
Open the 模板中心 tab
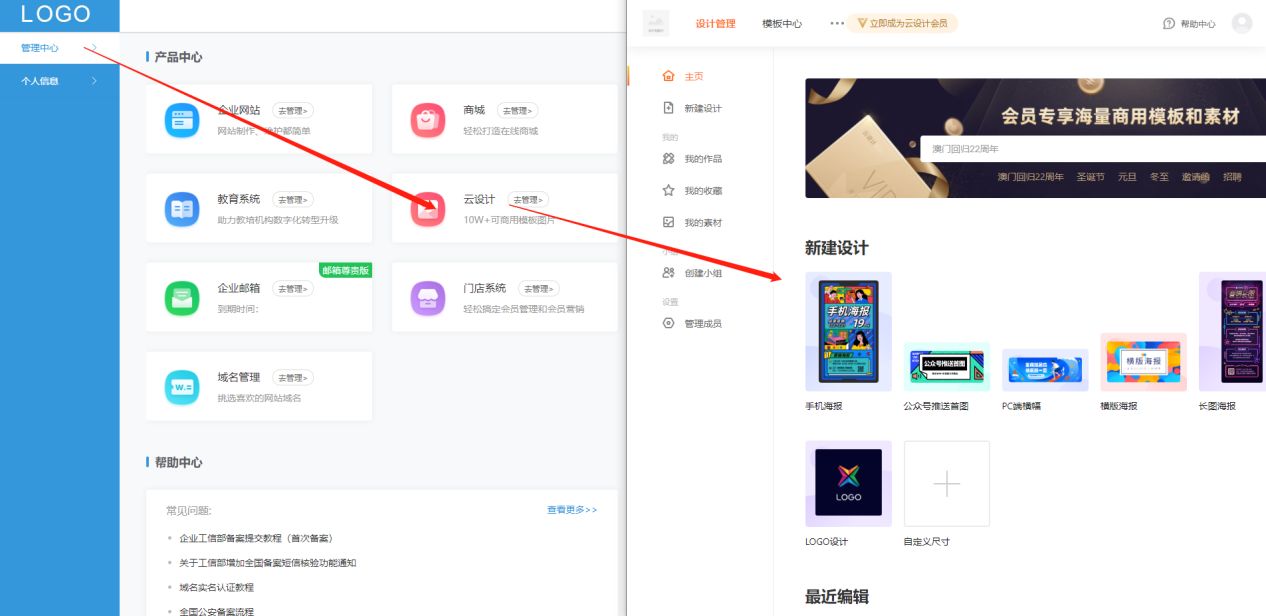782,23
